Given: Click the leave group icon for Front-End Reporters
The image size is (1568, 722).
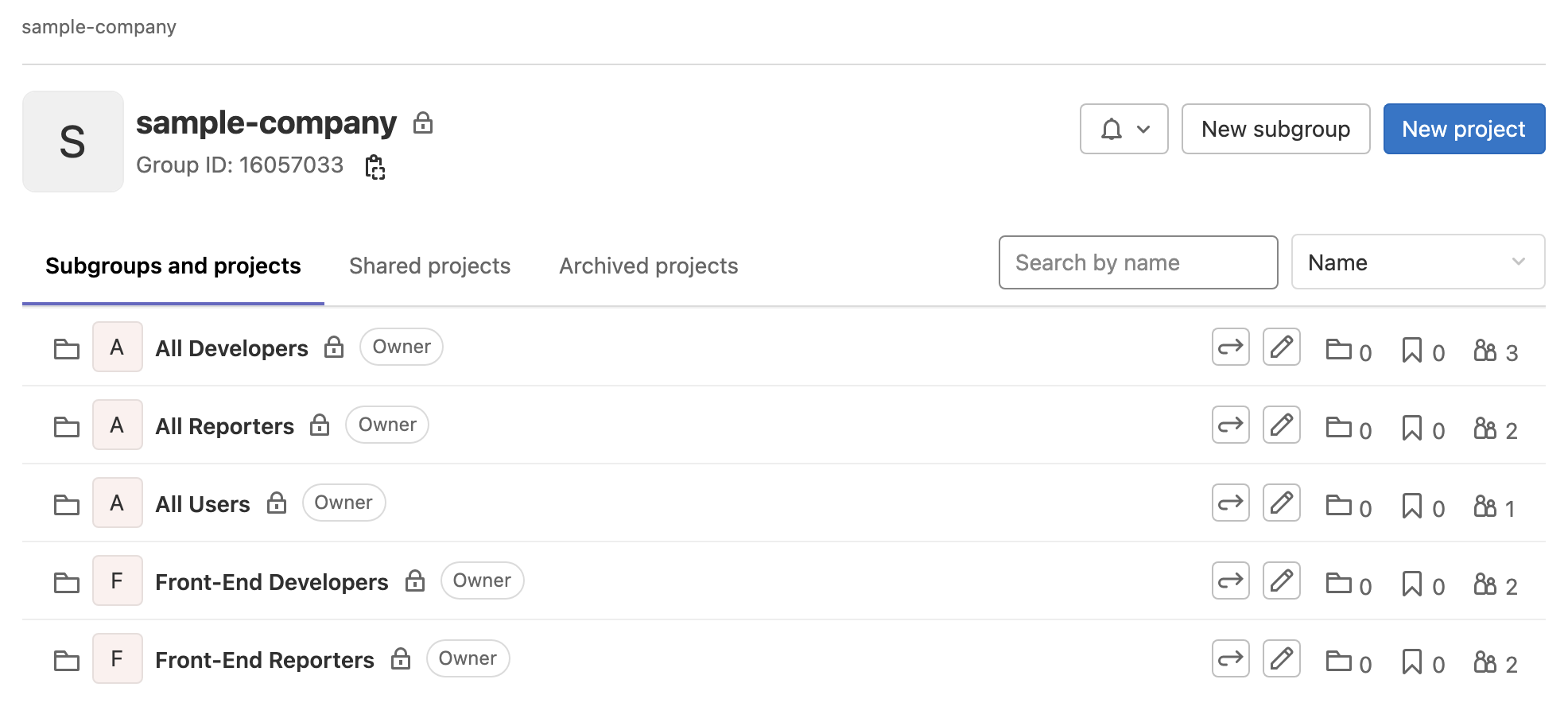Looking at the screenshot, I should pos(1231,658).
